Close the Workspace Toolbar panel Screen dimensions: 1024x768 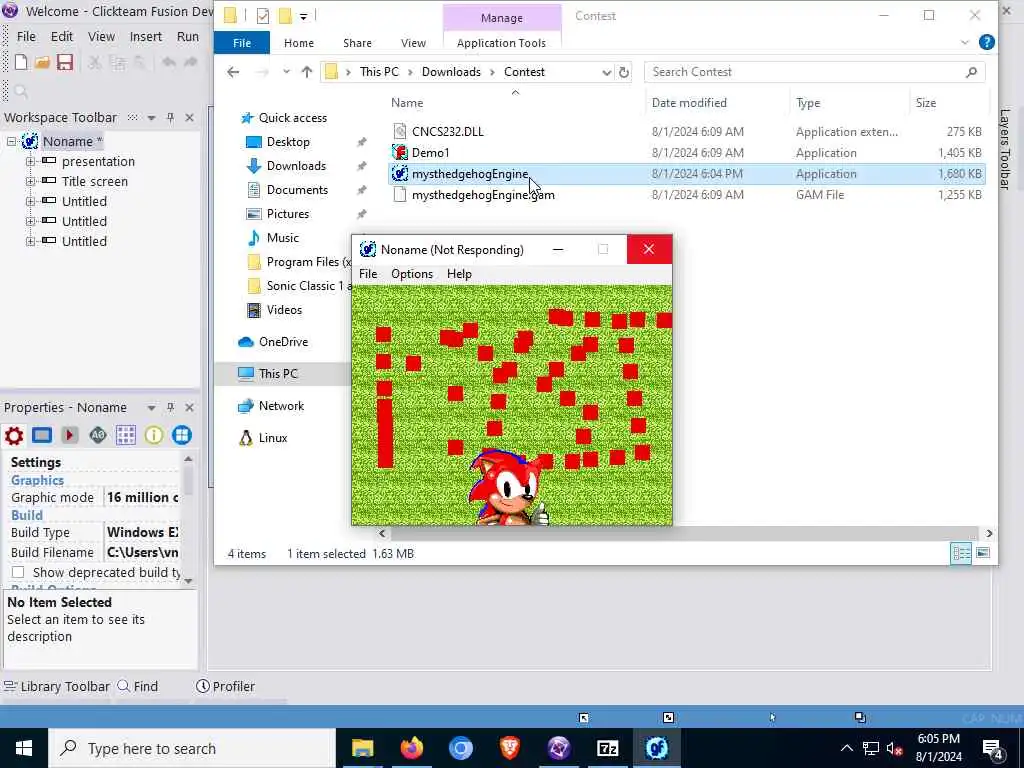pyautogui.click(x=189, y=118)
